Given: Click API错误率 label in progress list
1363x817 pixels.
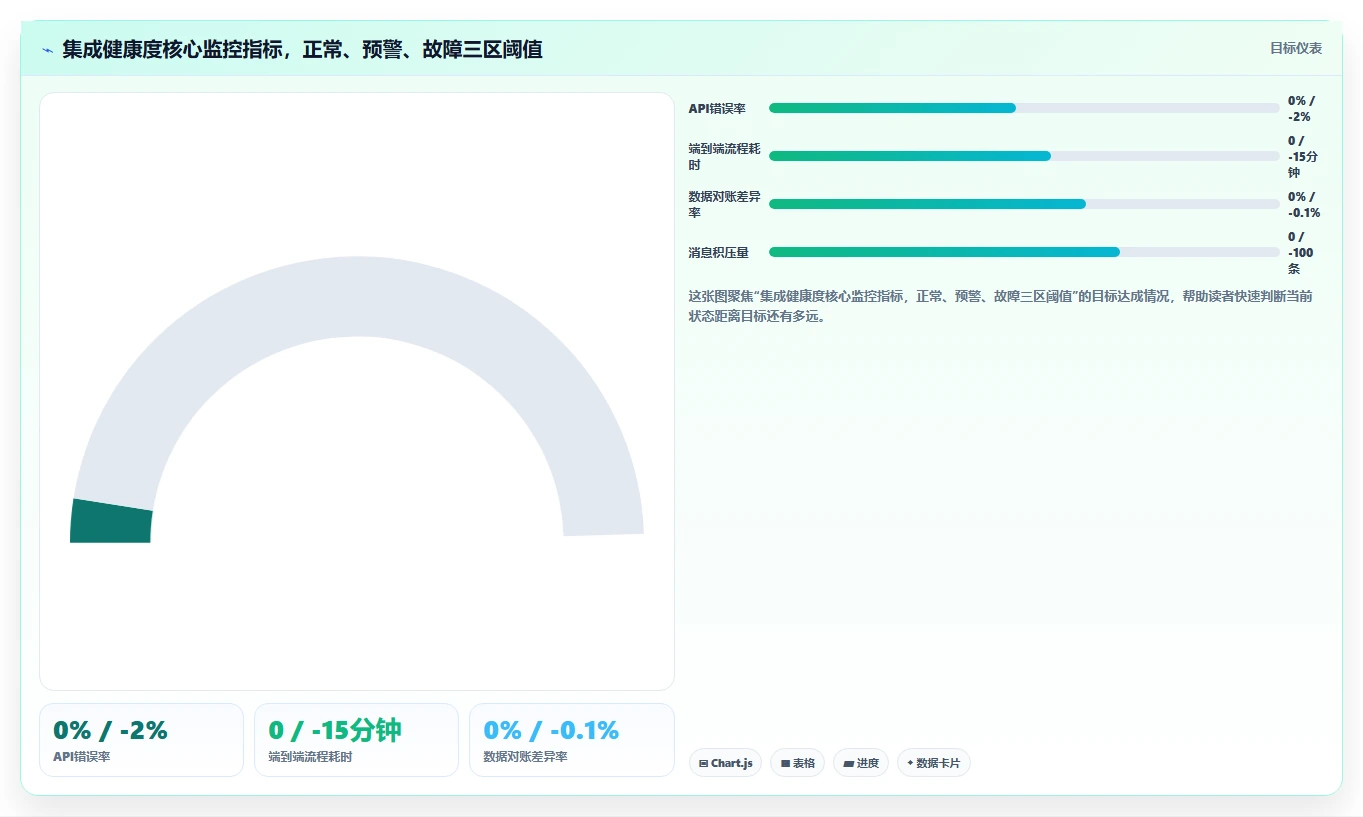Looking at the screenshot, I should [717, 109].
